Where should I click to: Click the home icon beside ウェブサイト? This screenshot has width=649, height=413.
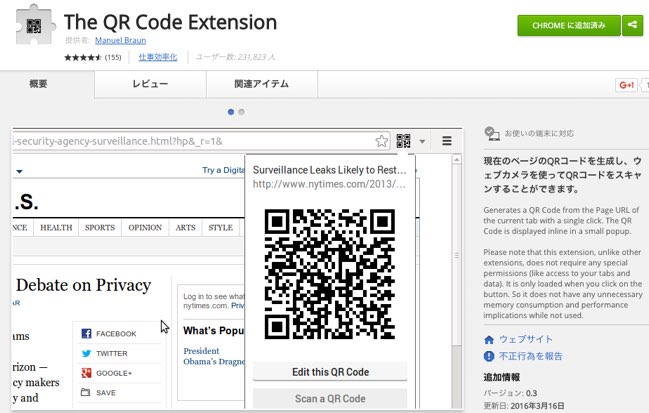[489, 340]
